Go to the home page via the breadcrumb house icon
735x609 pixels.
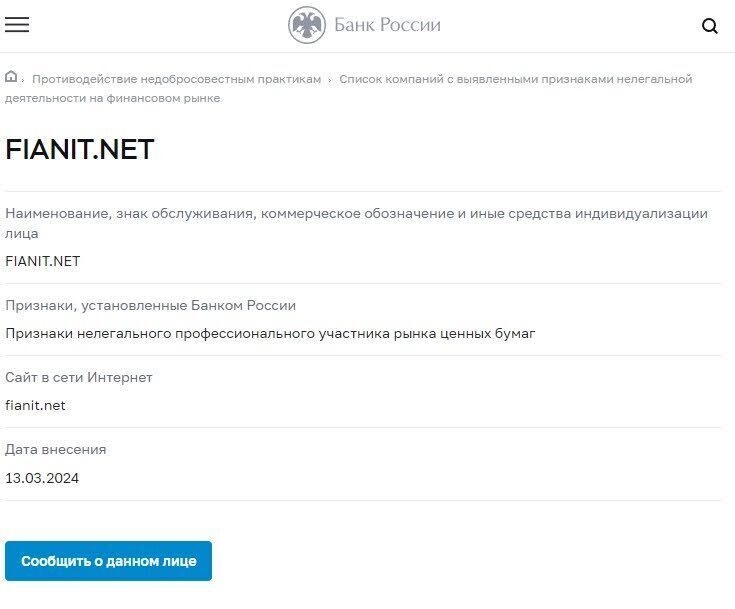point(11,78)
